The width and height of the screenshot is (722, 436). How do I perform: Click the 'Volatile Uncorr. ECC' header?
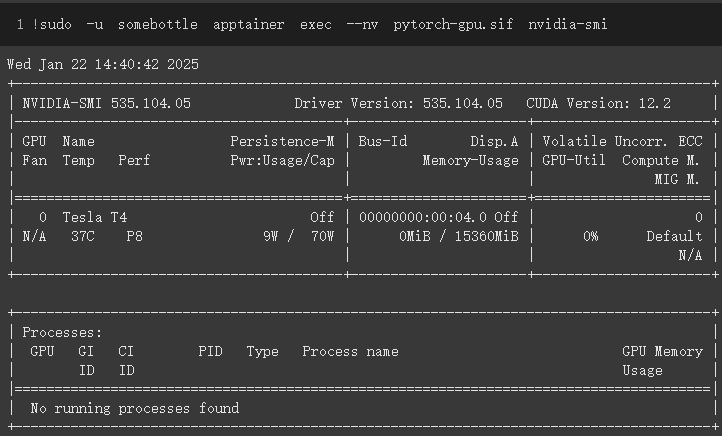pos(623,141)
